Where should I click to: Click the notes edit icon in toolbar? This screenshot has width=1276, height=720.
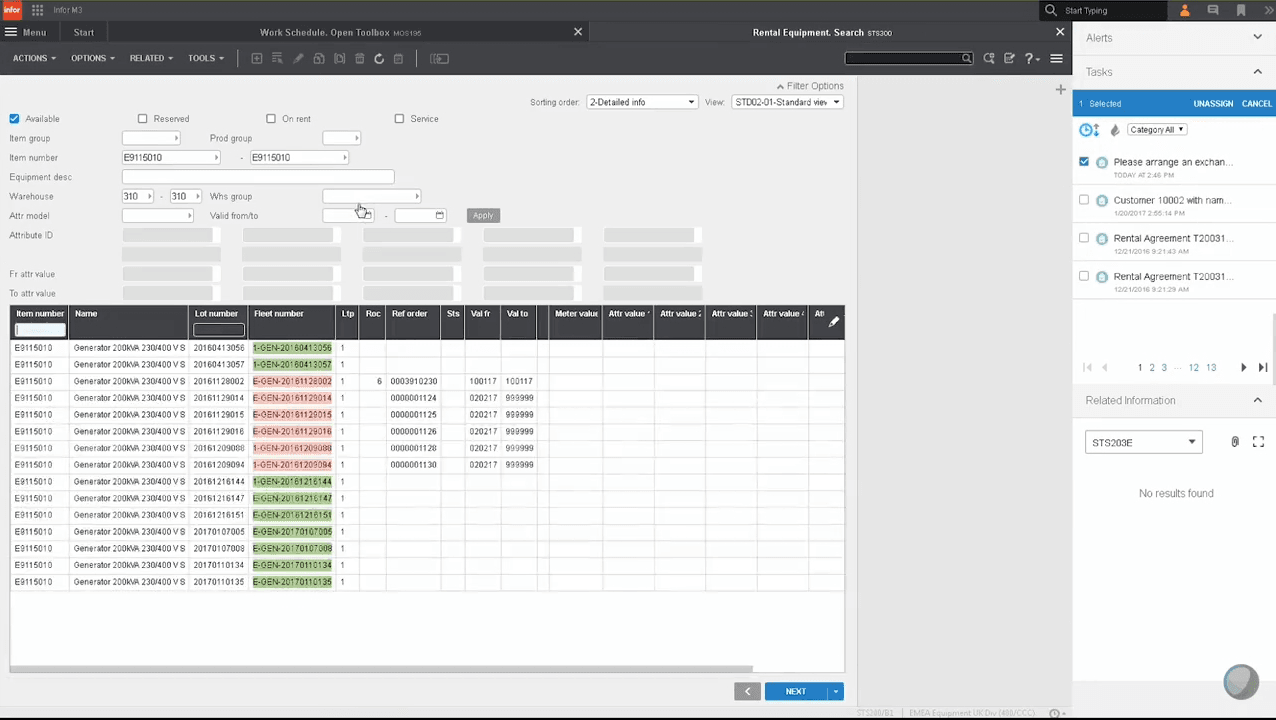coord(1009,58)
